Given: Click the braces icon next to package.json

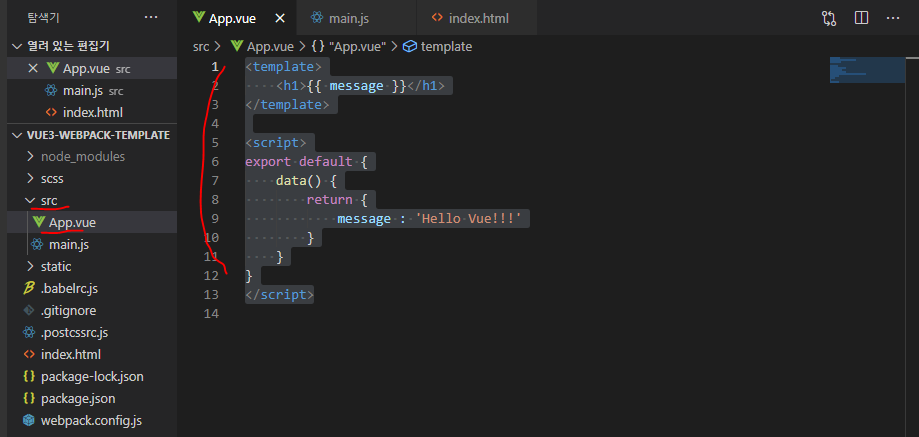Looking at the screenshot, I should 29,398.
